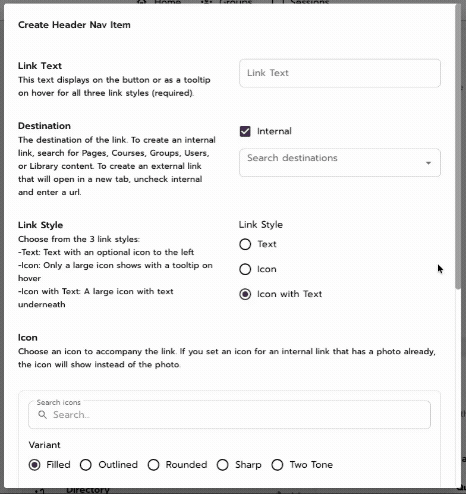The width and height of the screenshot is (466, 494).
Task: Select the Rounded icon variant
Action: (153, 465)
